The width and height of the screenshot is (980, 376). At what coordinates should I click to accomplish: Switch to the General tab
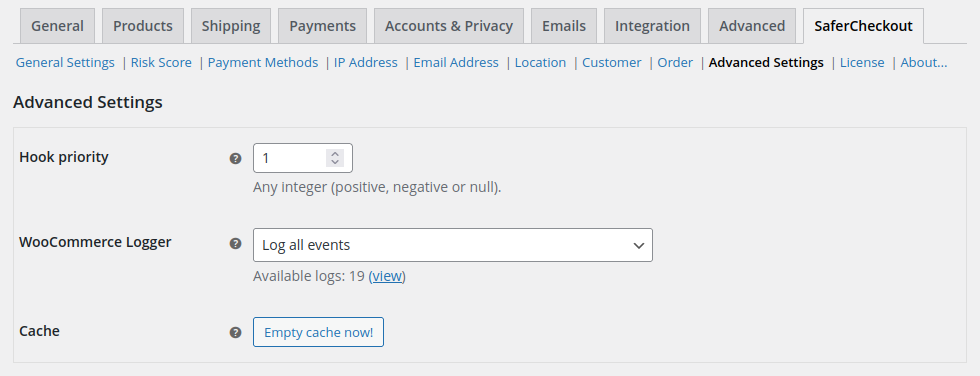click(x=58, y=26)
